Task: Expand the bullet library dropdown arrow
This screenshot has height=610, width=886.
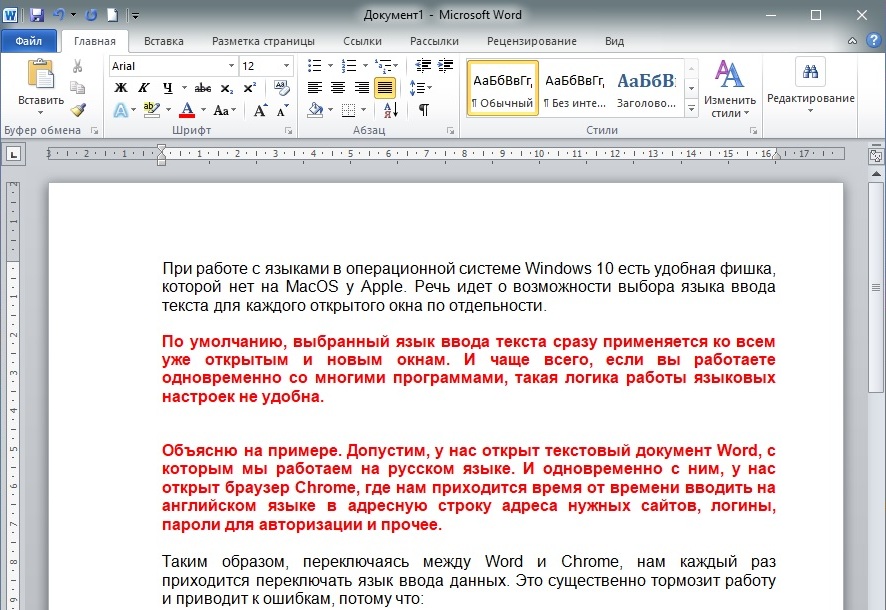Action: [x=330, y=66]
